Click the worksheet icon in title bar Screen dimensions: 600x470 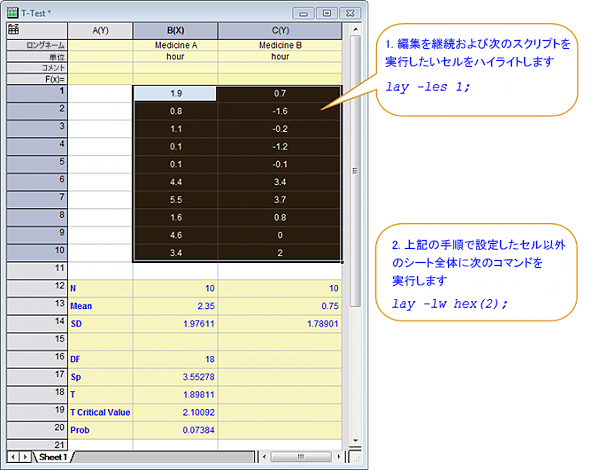click(x=12, y=13)
